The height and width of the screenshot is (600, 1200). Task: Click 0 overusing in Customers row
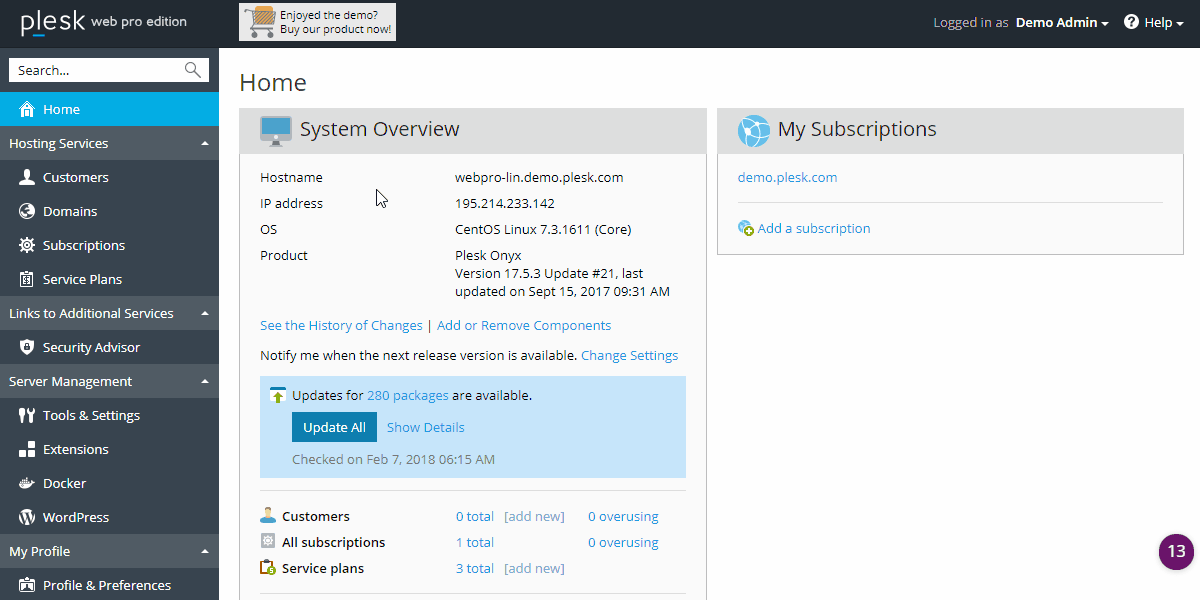pos(623,516)
